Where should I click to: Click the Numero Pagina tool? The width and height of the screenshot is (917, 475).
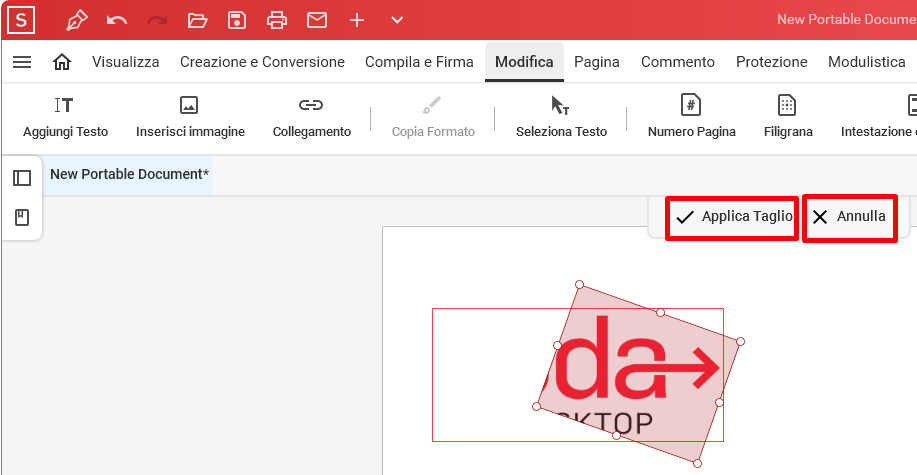point(691,118)
